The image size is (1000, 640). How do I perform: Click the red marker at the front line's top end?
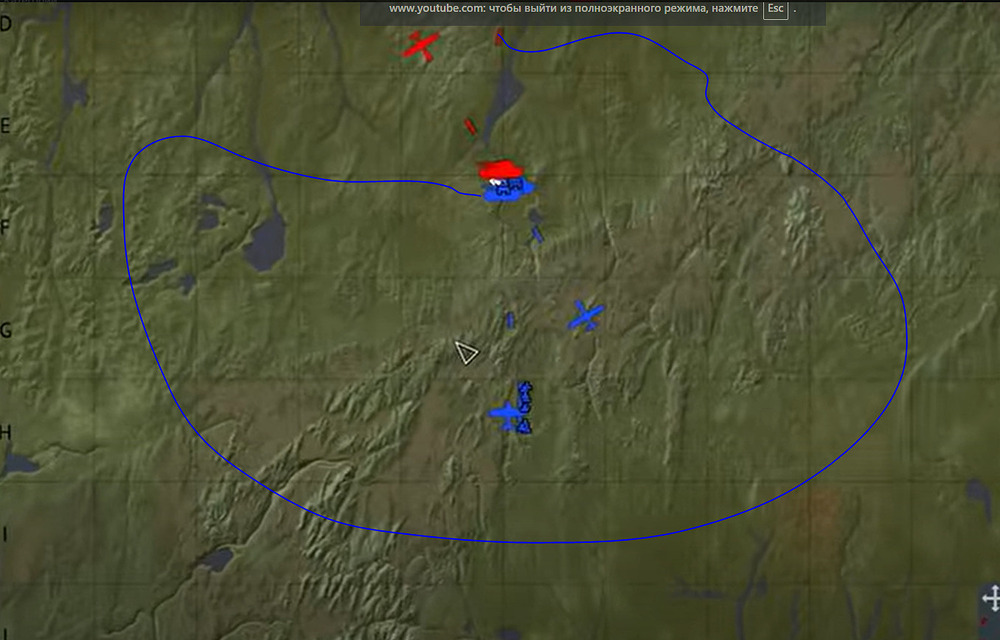coord(498,39)
